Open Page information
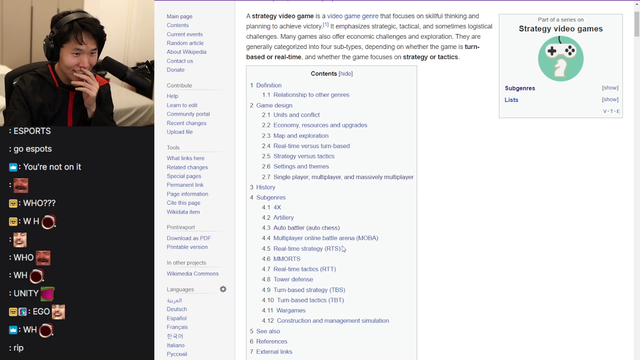This screenshot has width=640, height=360. [187, 194]
